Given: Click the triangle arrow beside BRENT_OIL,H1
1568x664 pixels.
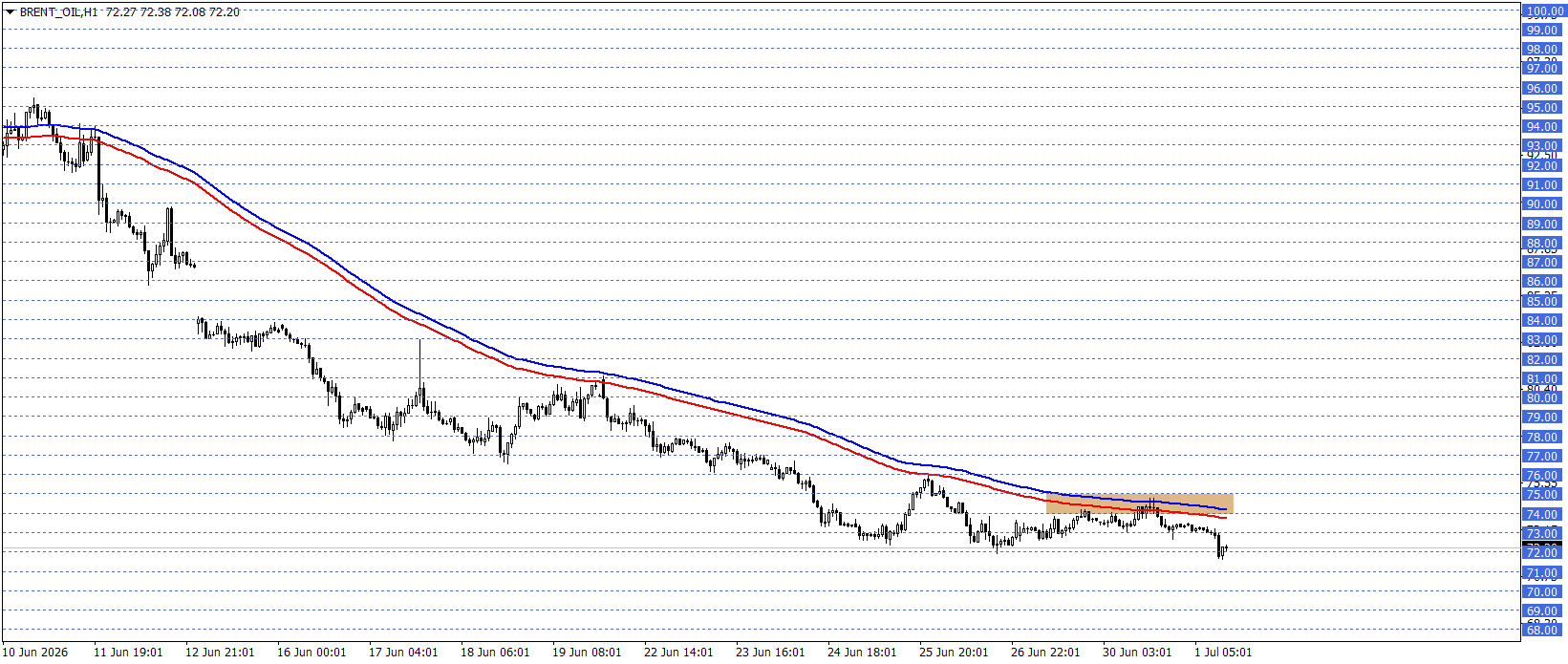Looking at the screenshot, I should coord(11,12).
